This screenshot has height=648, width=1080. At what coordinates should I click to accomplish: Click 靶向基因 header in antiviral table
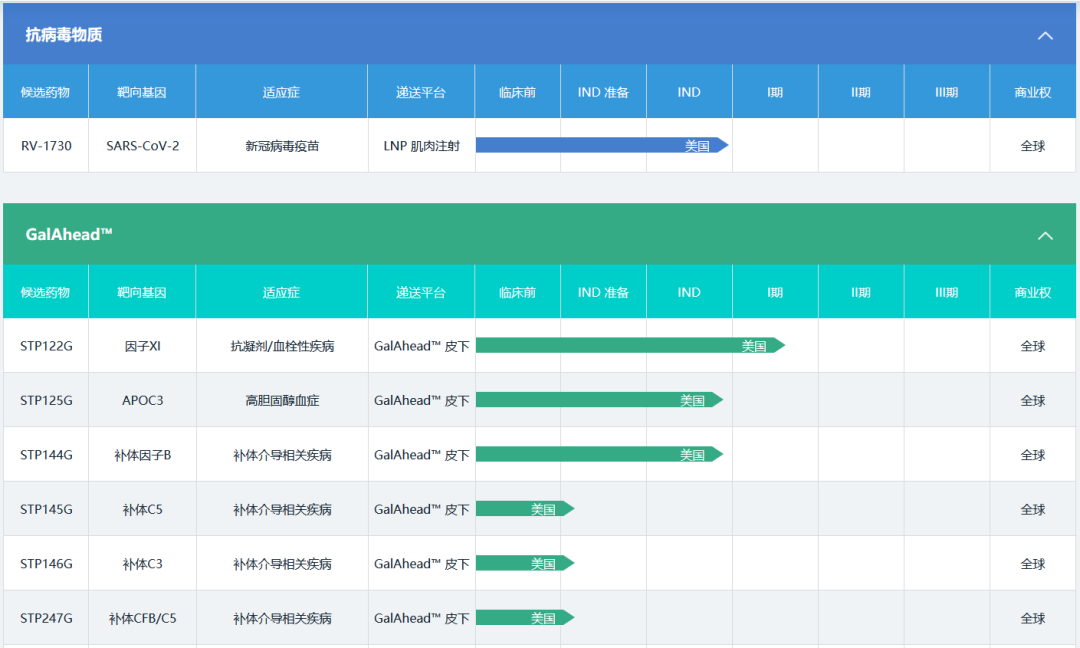click(142, 92)
